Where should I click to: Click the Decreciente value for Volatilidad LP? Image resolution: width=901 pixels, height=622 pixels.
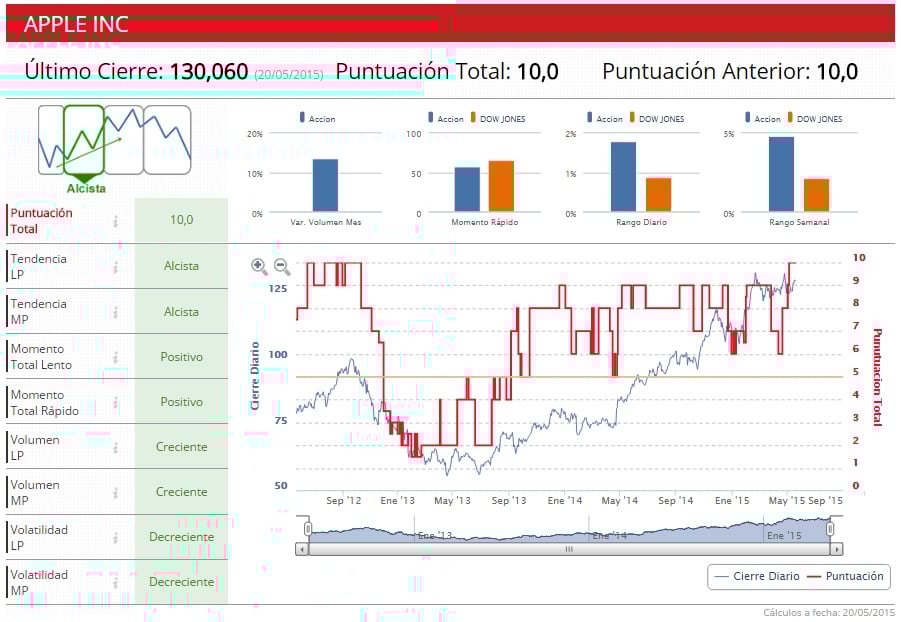[182, 537]
